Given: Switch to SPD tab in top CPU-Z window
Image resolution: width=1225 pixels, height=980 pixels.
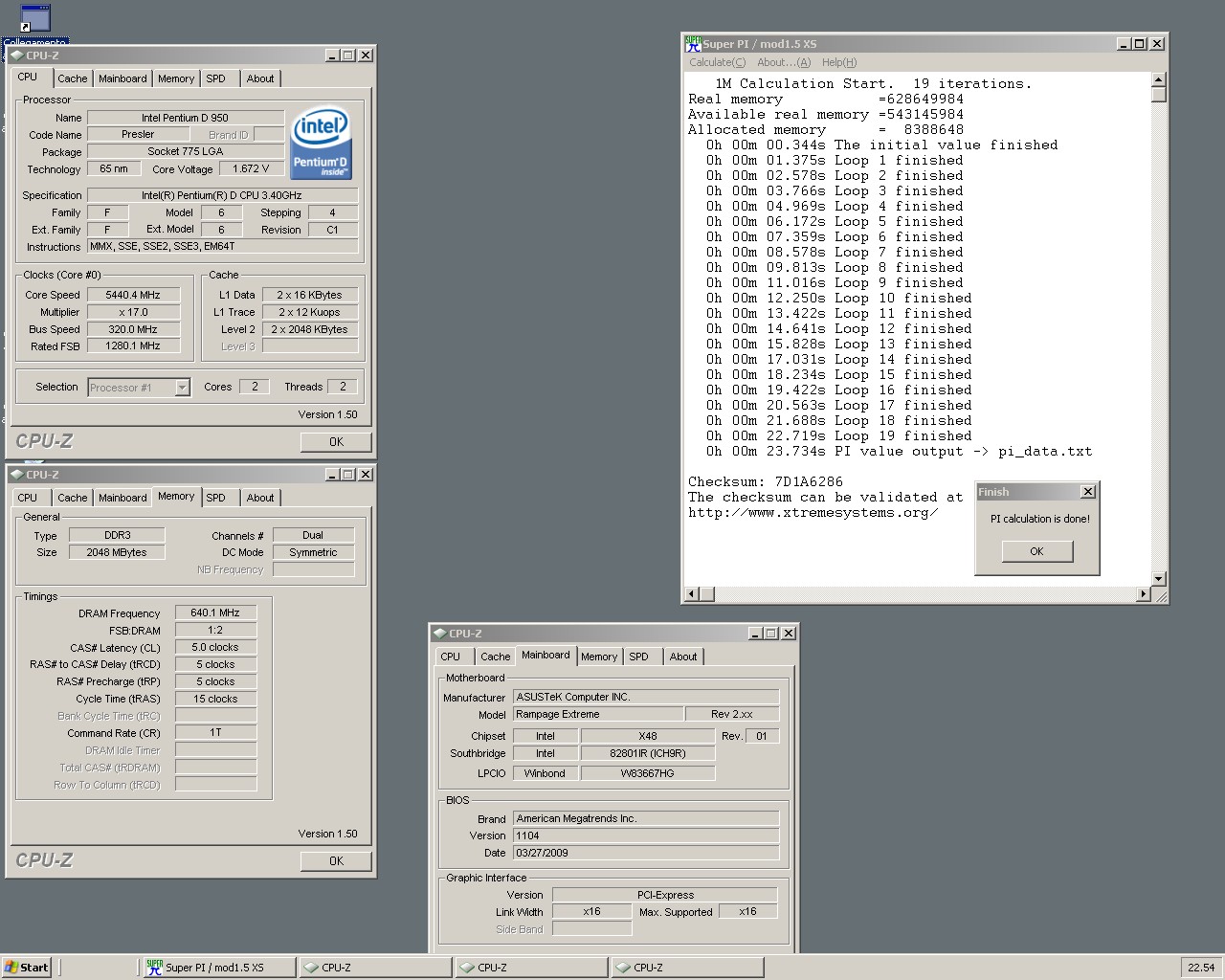Looking at the screenshot, I should pyautogui.click(x=216, y=78).
